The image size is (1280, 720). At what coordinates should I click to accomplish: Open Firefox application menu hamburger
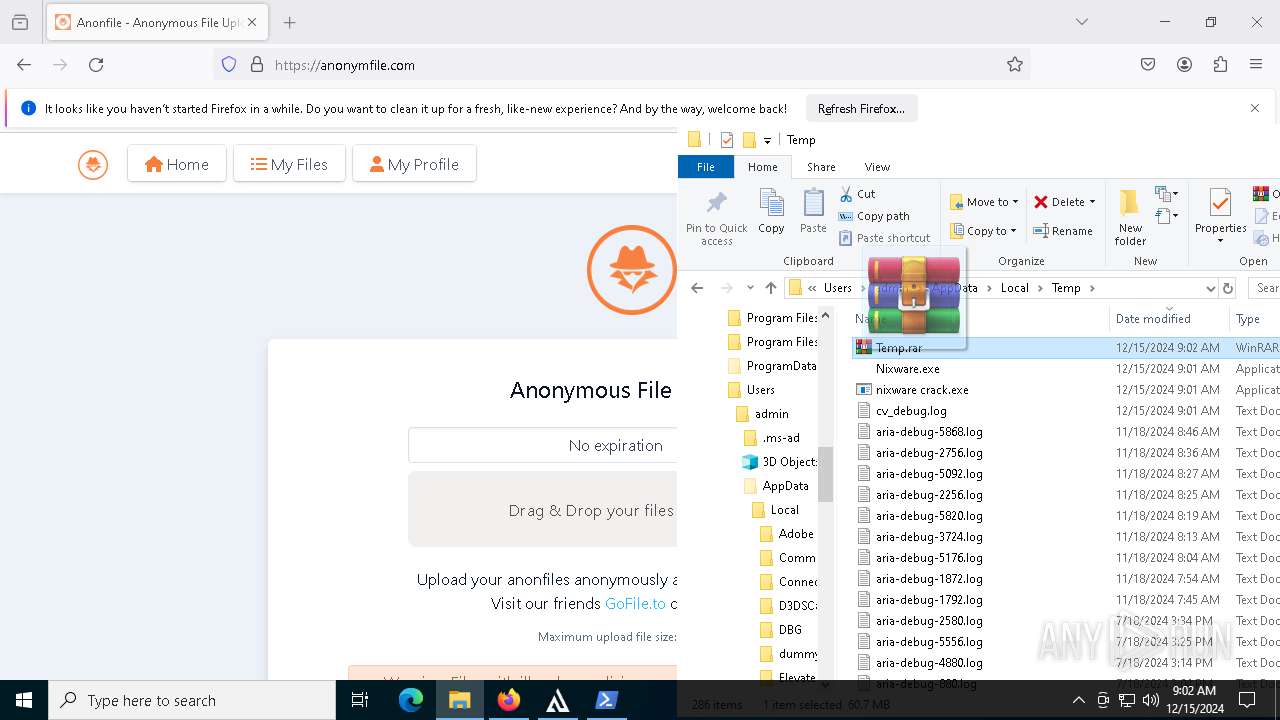point(1256,65)
